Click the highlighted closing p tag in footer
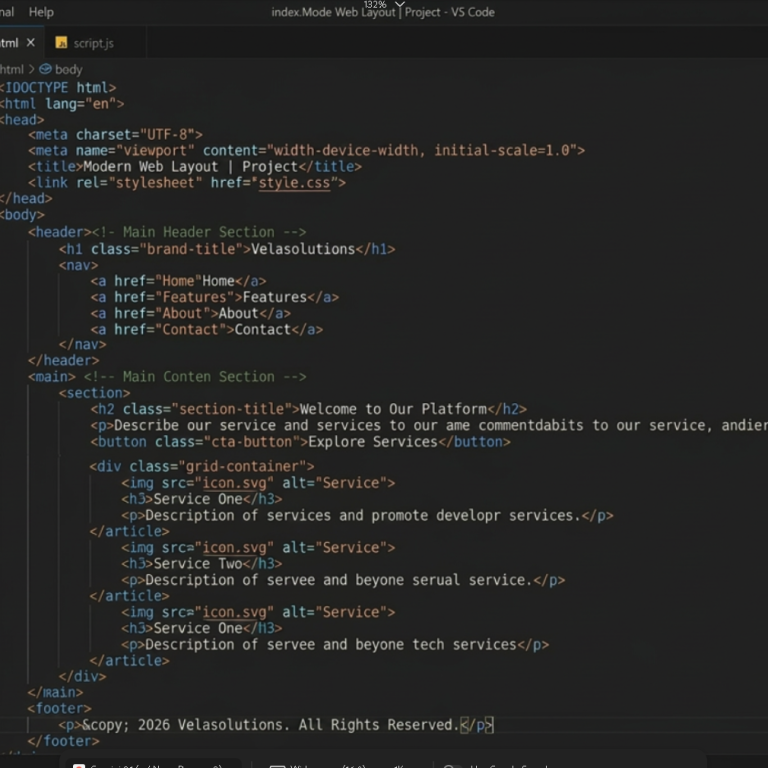 477,725
